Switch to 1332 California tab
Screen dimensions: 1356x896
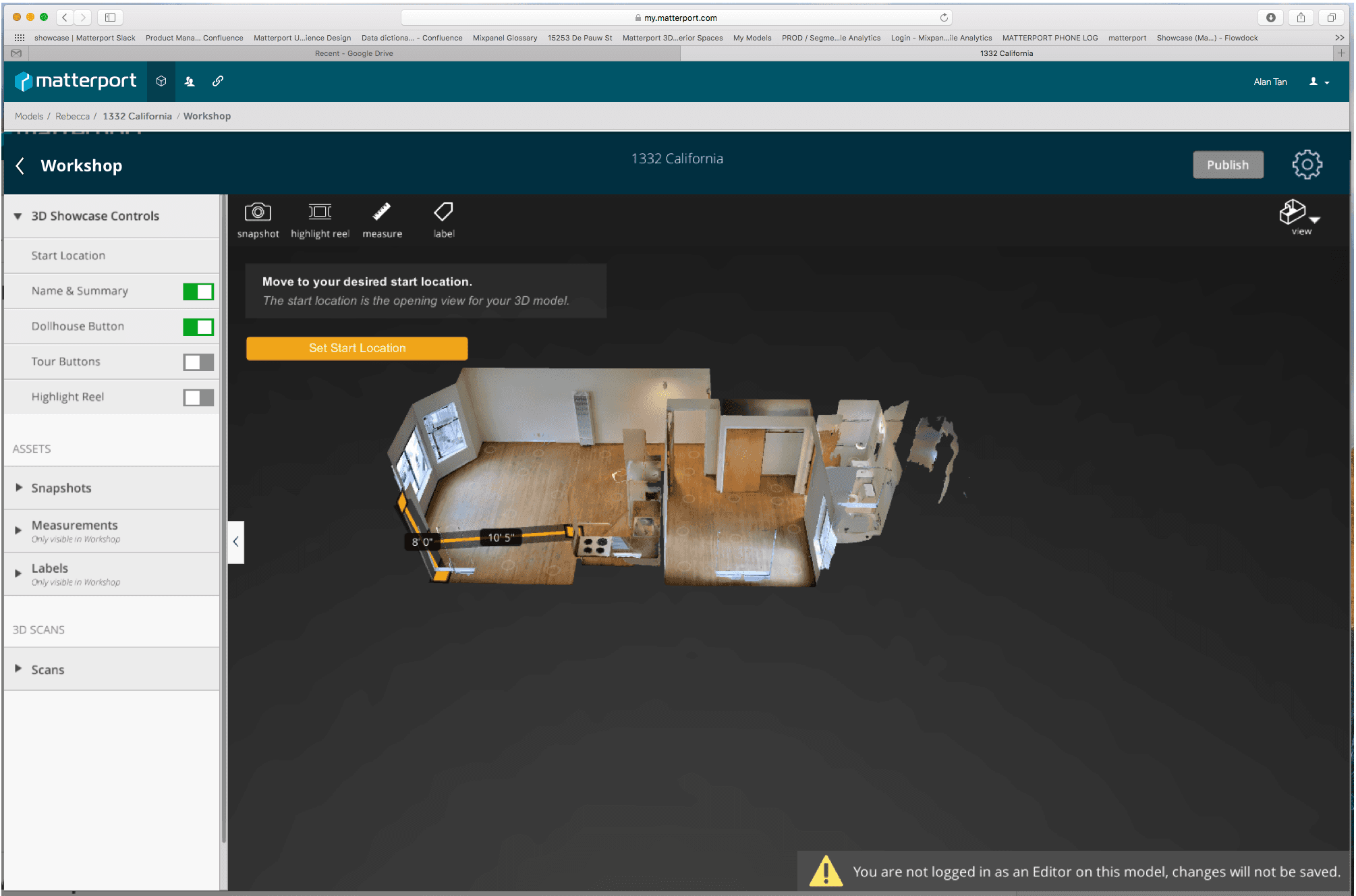click(x=1007, y=53)
